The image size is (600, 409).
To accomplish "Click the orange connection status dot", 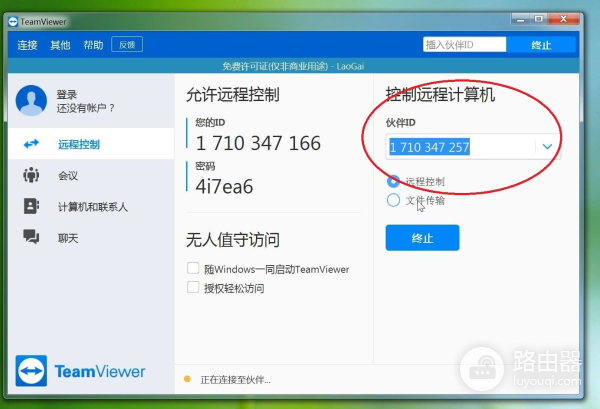I will (187, 379).
